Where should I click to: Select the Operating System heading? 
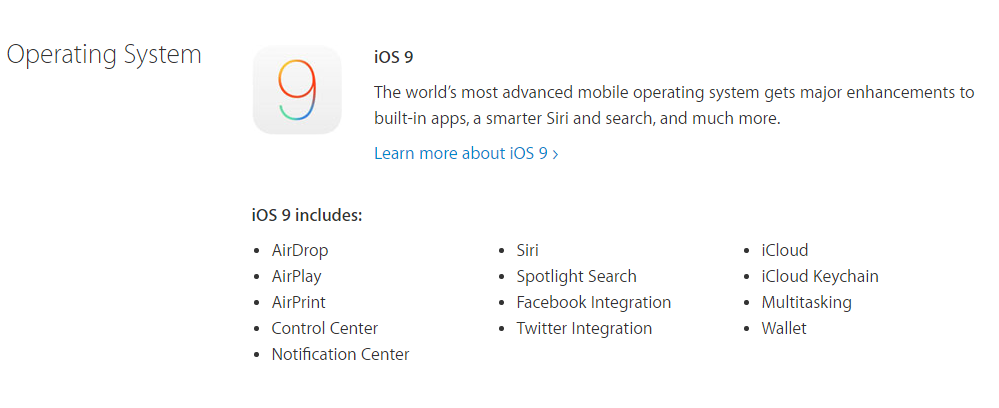pos(104,55)
